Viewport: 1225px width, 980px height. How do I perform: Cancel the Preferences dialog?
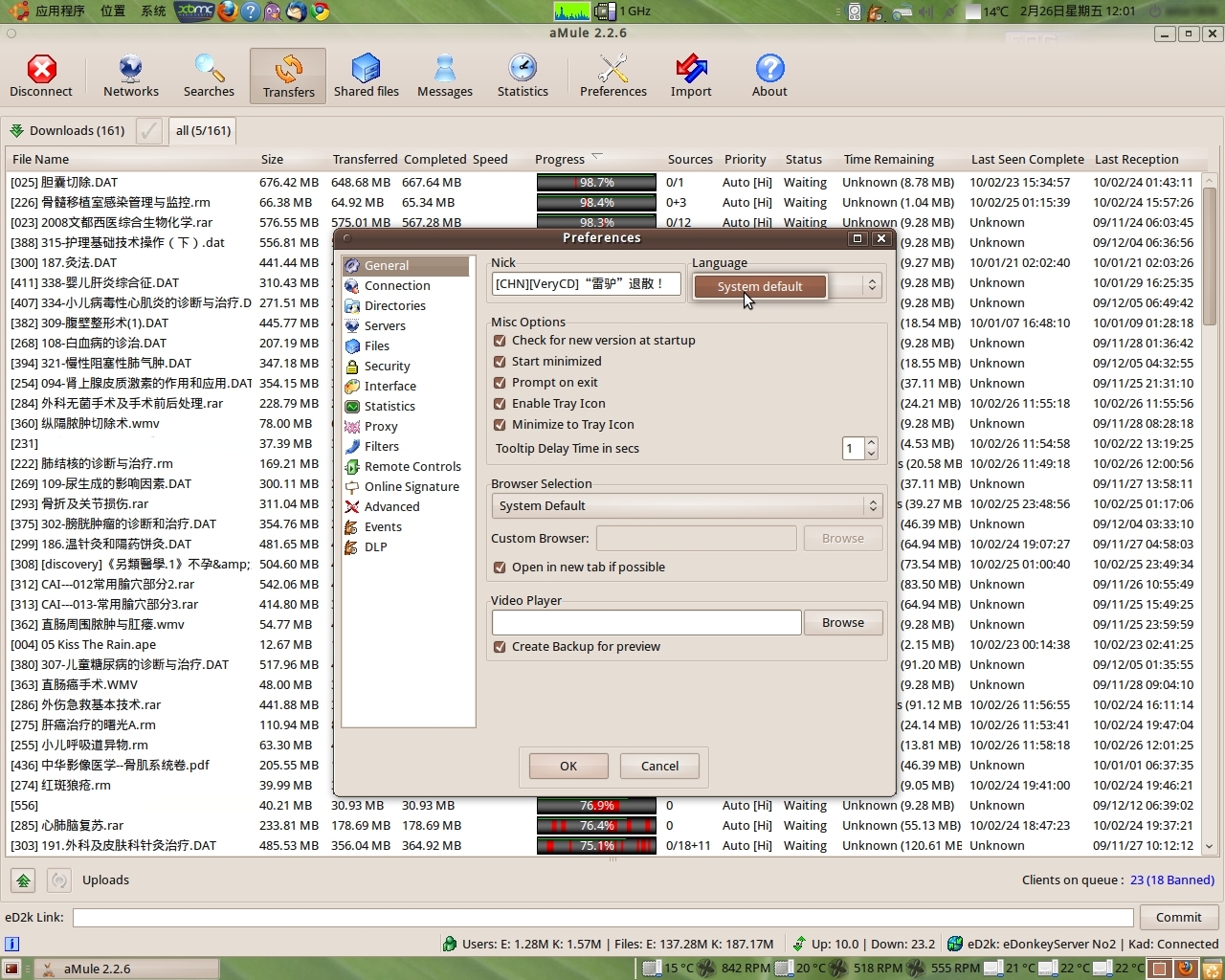(x=659, y=766)
